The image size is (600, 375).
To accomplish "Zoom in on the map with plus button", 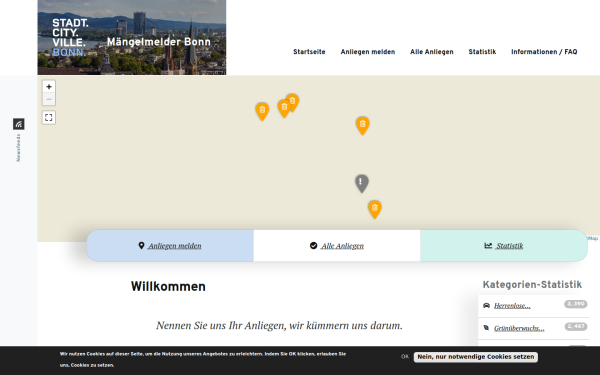I will pyautogui.click(x=49, y=86).
